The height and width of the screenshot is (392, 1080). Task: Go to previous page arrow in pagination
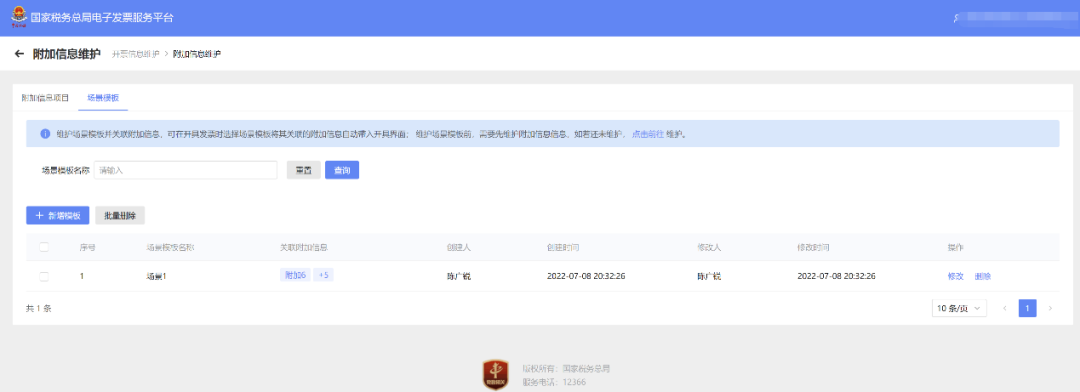point(1005,308)
